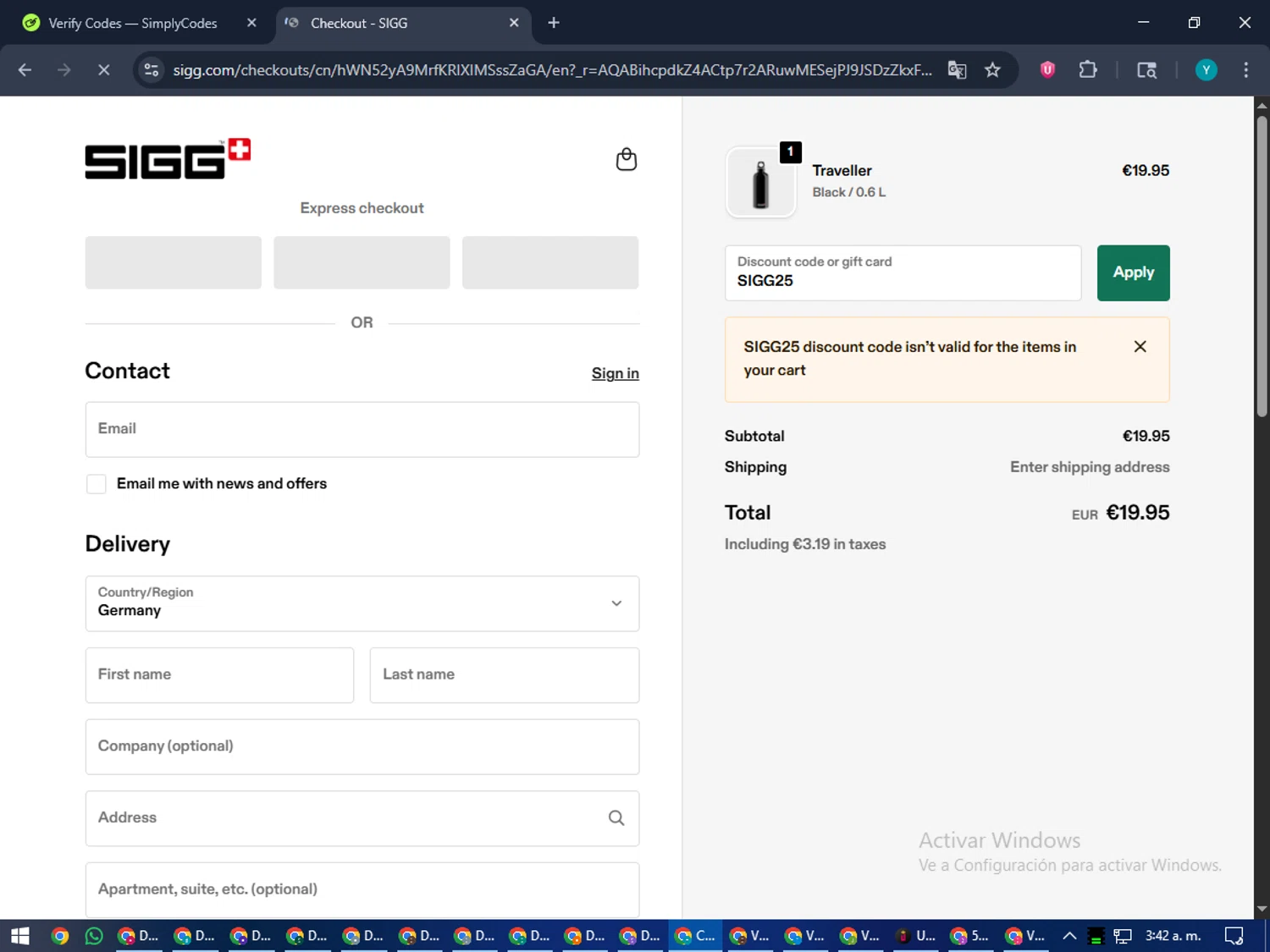The image size is (1270, 952).
Task: View site information icon in address bar
Action: point(152,70)
